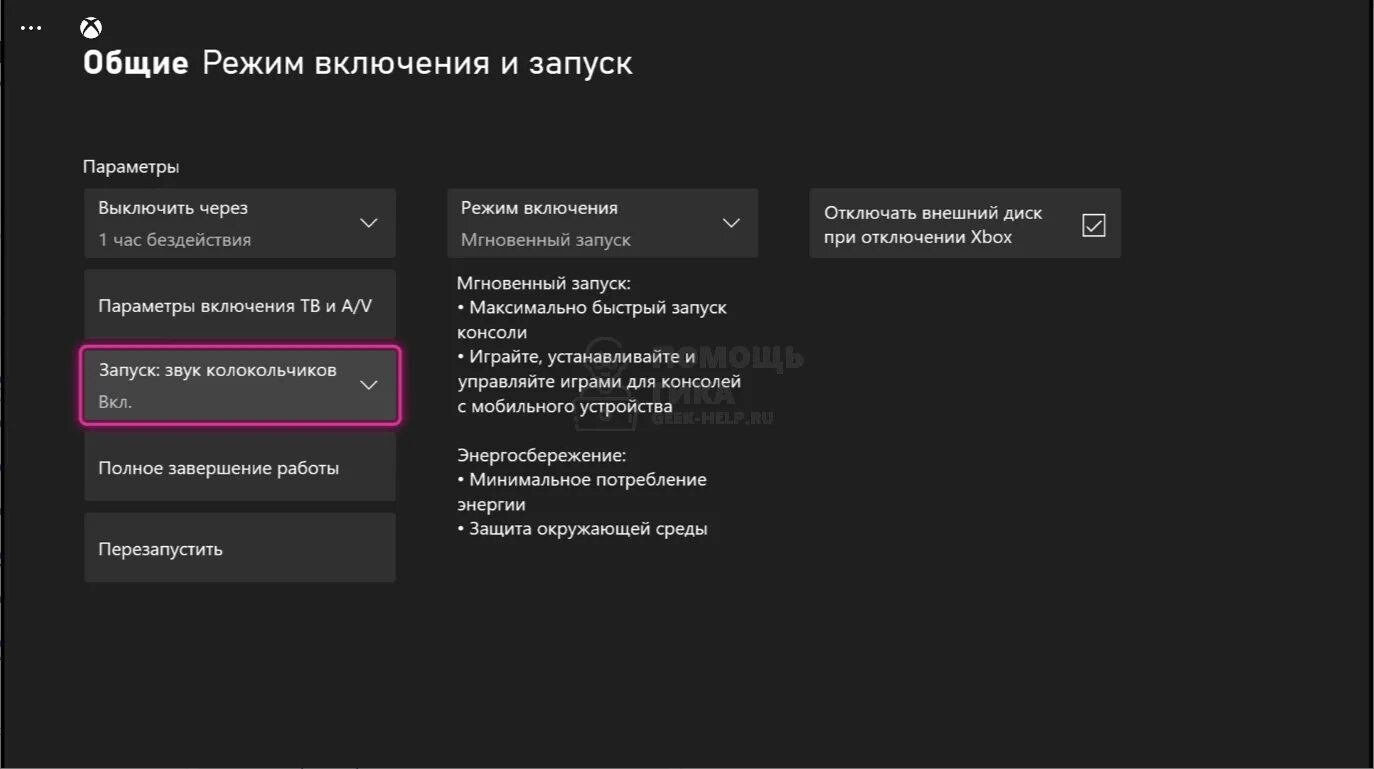Click the Мгновенный запуск dropdown value
This screenshot has height=769, width=1374.
coord(546,240)
